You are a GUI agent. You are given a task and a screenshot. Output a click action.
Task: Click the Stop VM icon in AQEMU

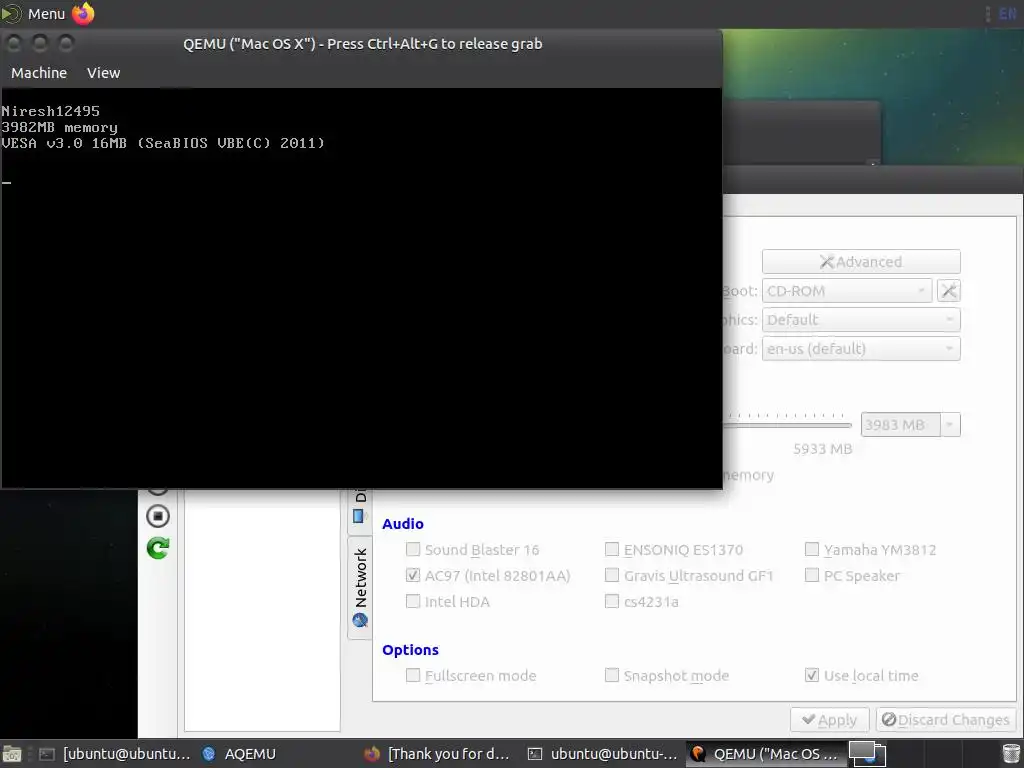pos(157,516)
